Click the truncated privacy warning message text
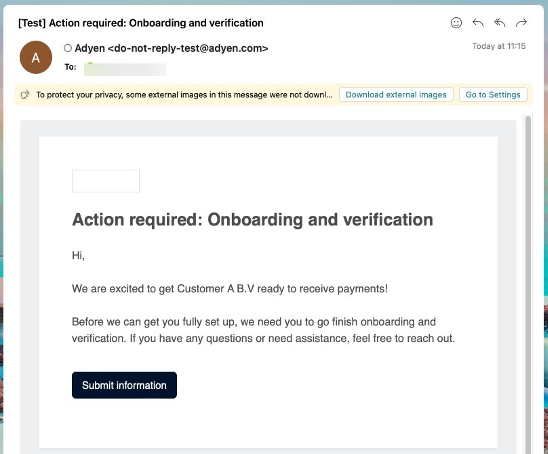The image size is (548, 454). (184, 95)
